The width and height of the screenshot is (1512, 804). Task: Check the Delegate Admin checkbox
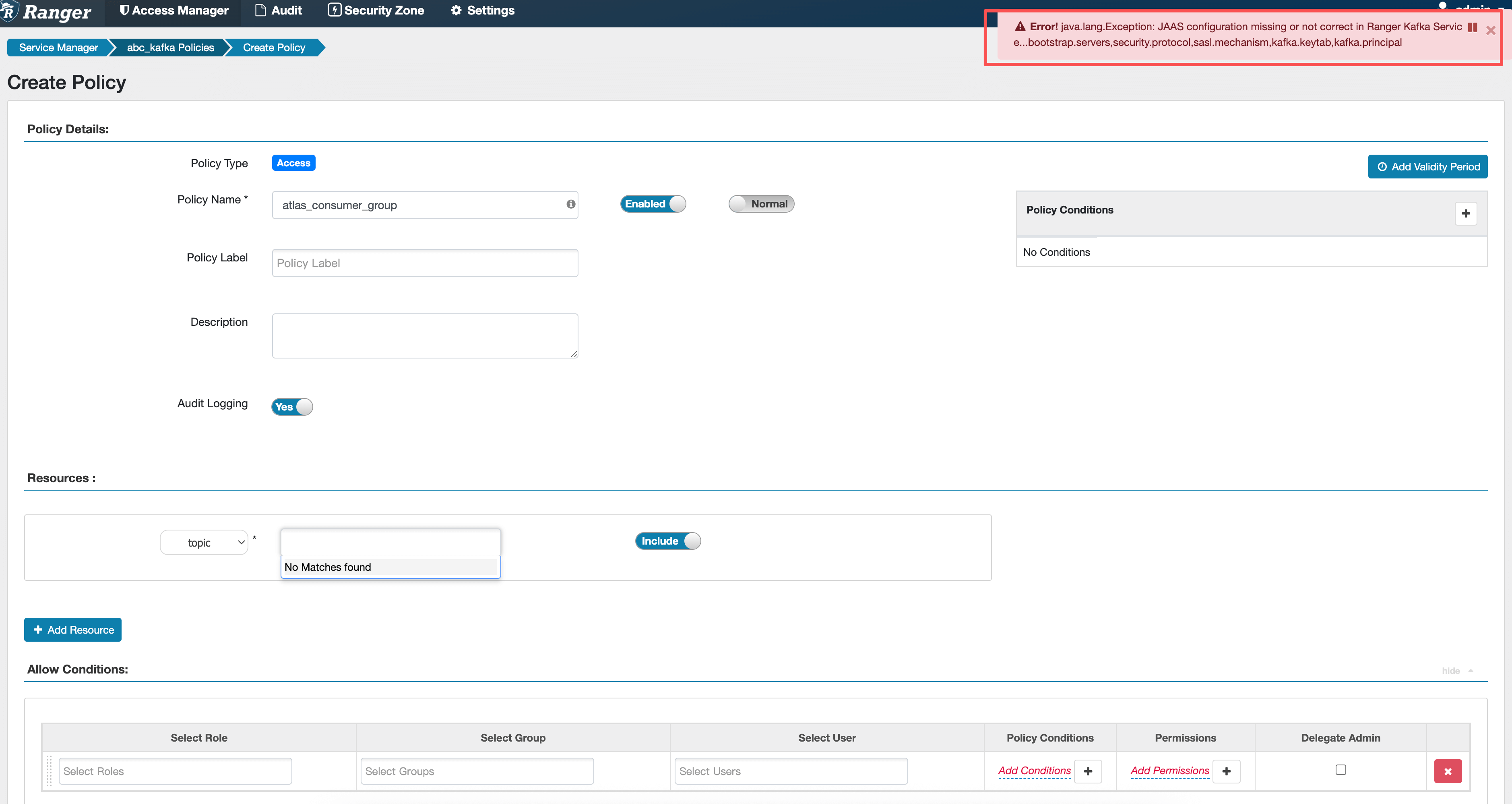(1341, 769)
